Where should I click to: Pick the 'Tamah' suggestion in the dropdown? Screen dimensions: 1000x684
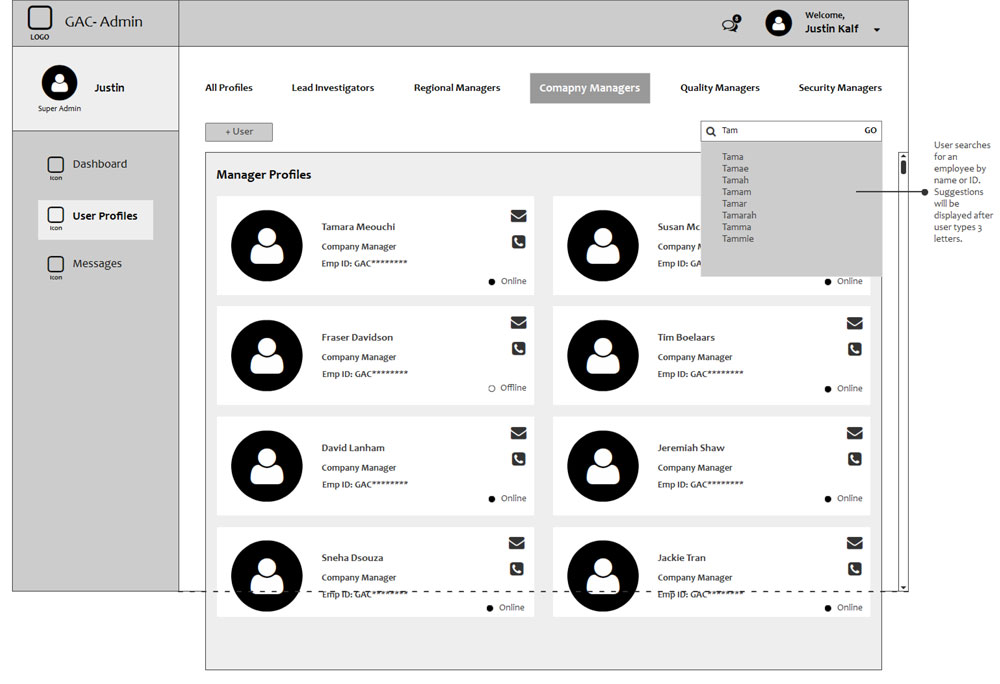point(735,180)
